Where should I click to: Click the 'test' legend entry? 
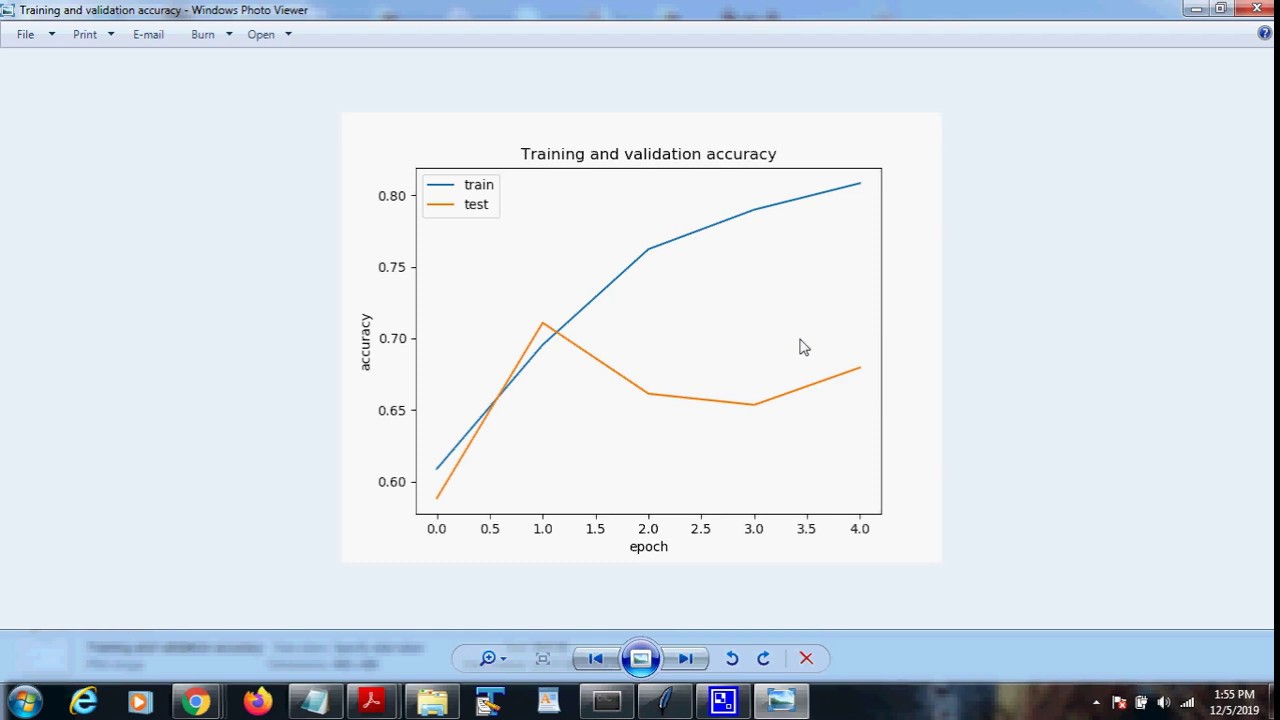(x=476, y=204)
